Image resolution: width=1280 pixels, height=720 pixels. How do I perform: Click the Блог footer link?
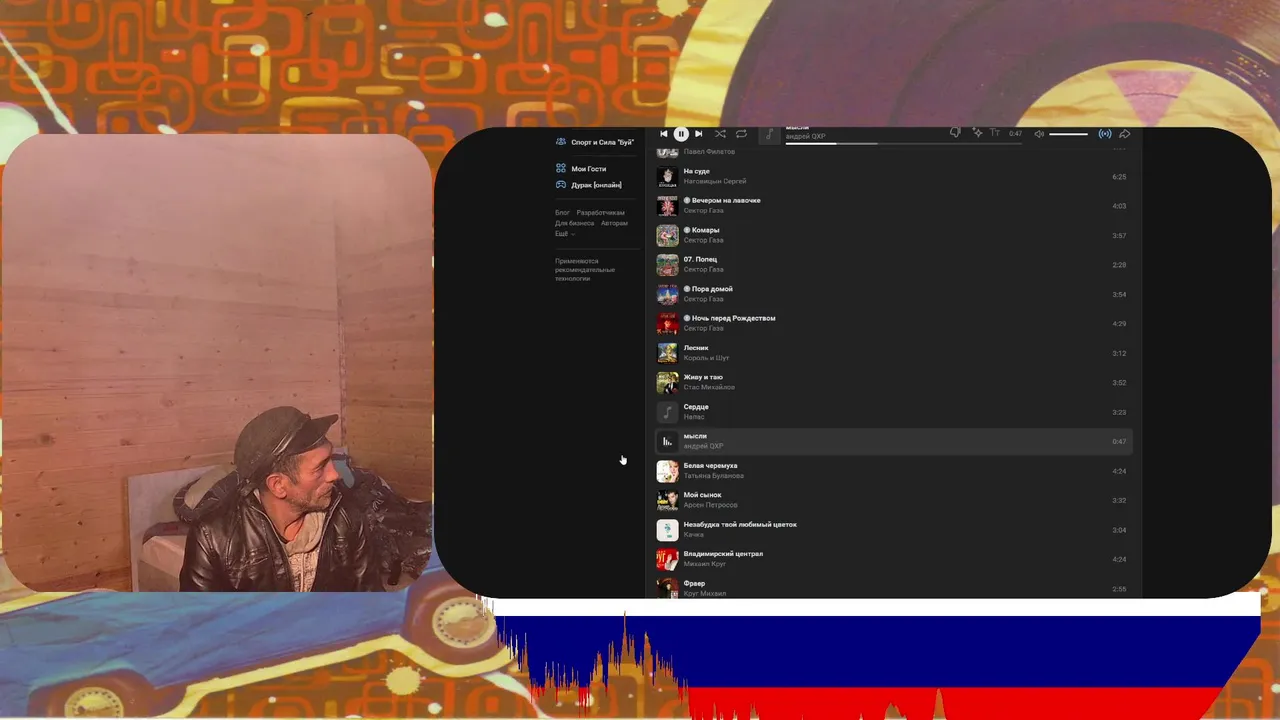point(562,212)
